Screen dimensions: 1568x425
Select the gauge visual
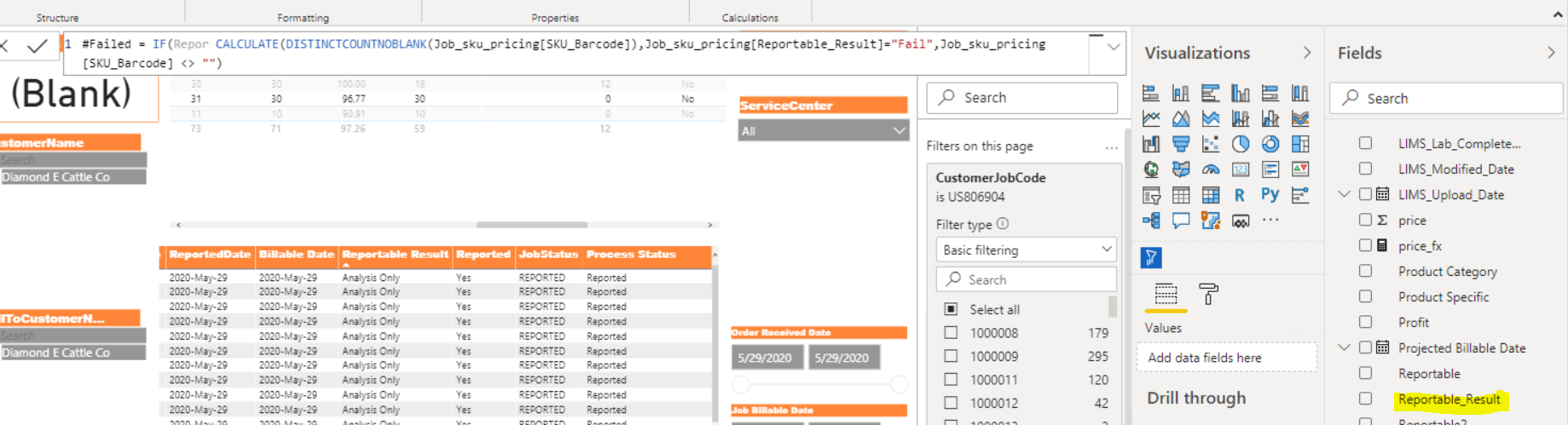pyautogui.click(x=1211, y=170)
